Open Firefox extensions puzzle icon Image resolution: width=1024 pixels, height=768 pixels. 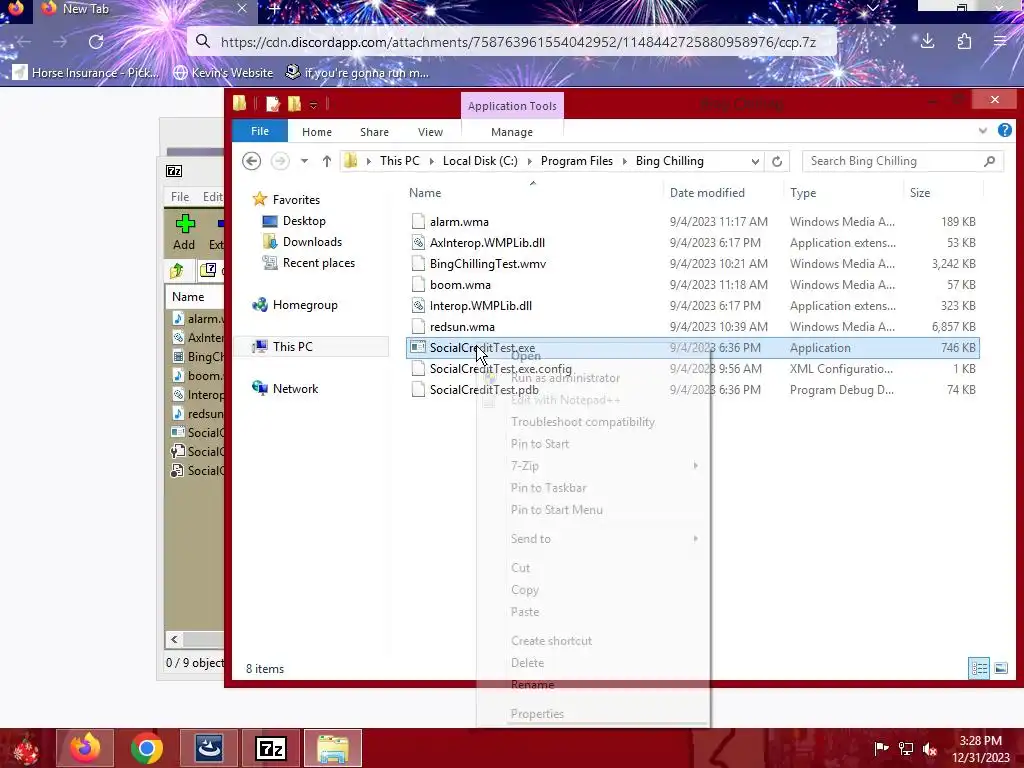tap(964, 42)
